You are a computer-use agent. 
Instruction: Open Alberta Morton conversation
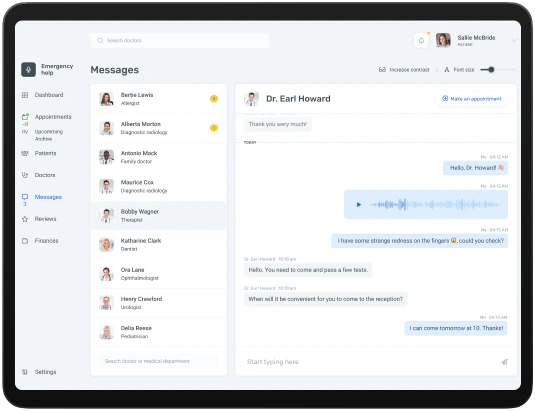pos(159,128)
